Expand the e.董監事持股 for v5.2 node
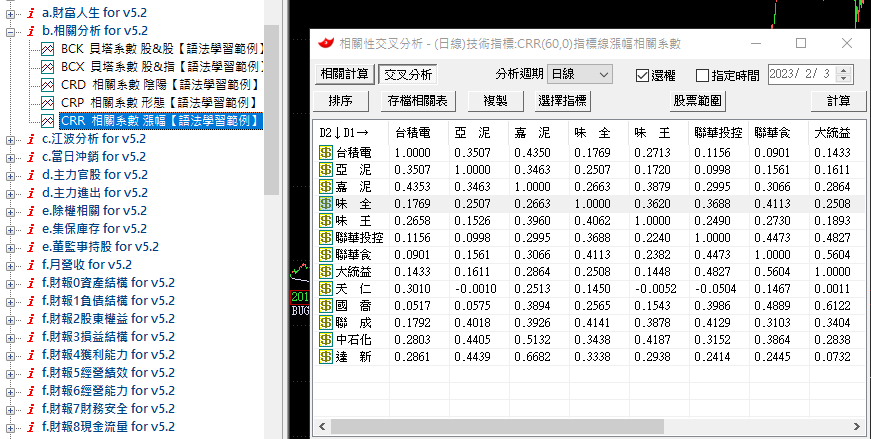871x439 pixels. point(10,247)
